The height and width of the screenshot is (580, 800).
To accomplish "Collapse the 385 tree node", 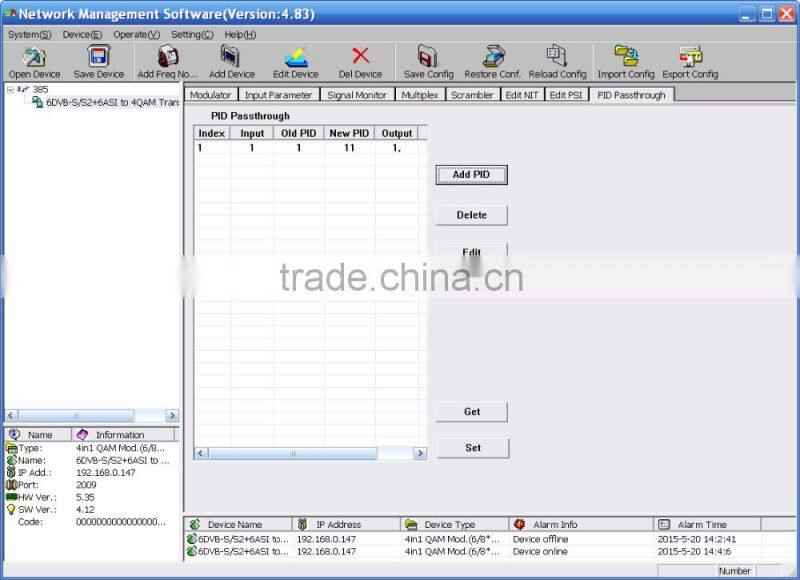I will [10, 89].
